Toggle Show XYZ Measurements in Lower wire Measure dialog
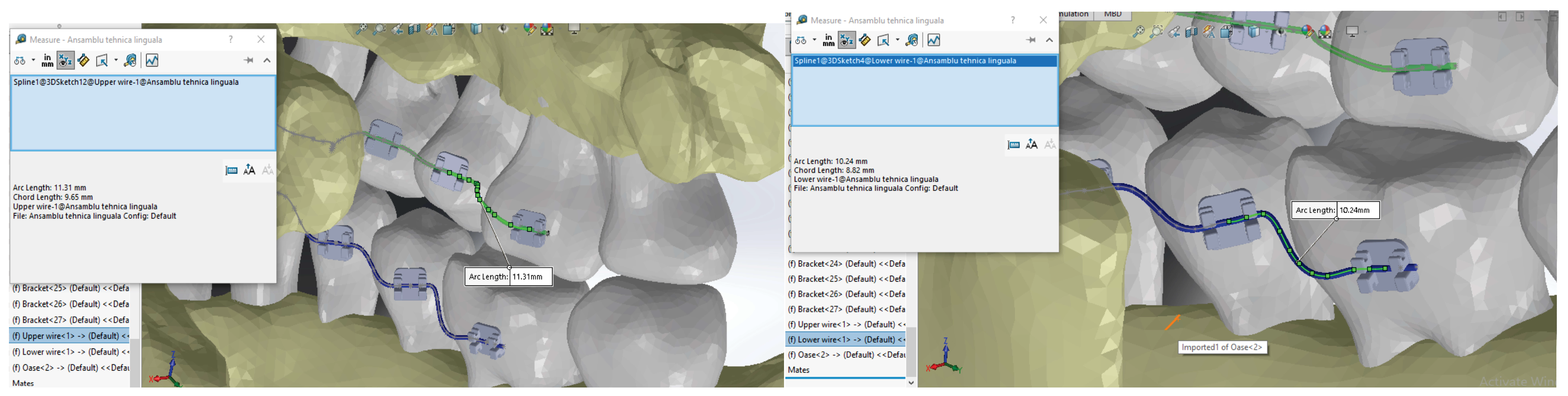The width and height of the screenshot is (1568, 396). (847, 40)
